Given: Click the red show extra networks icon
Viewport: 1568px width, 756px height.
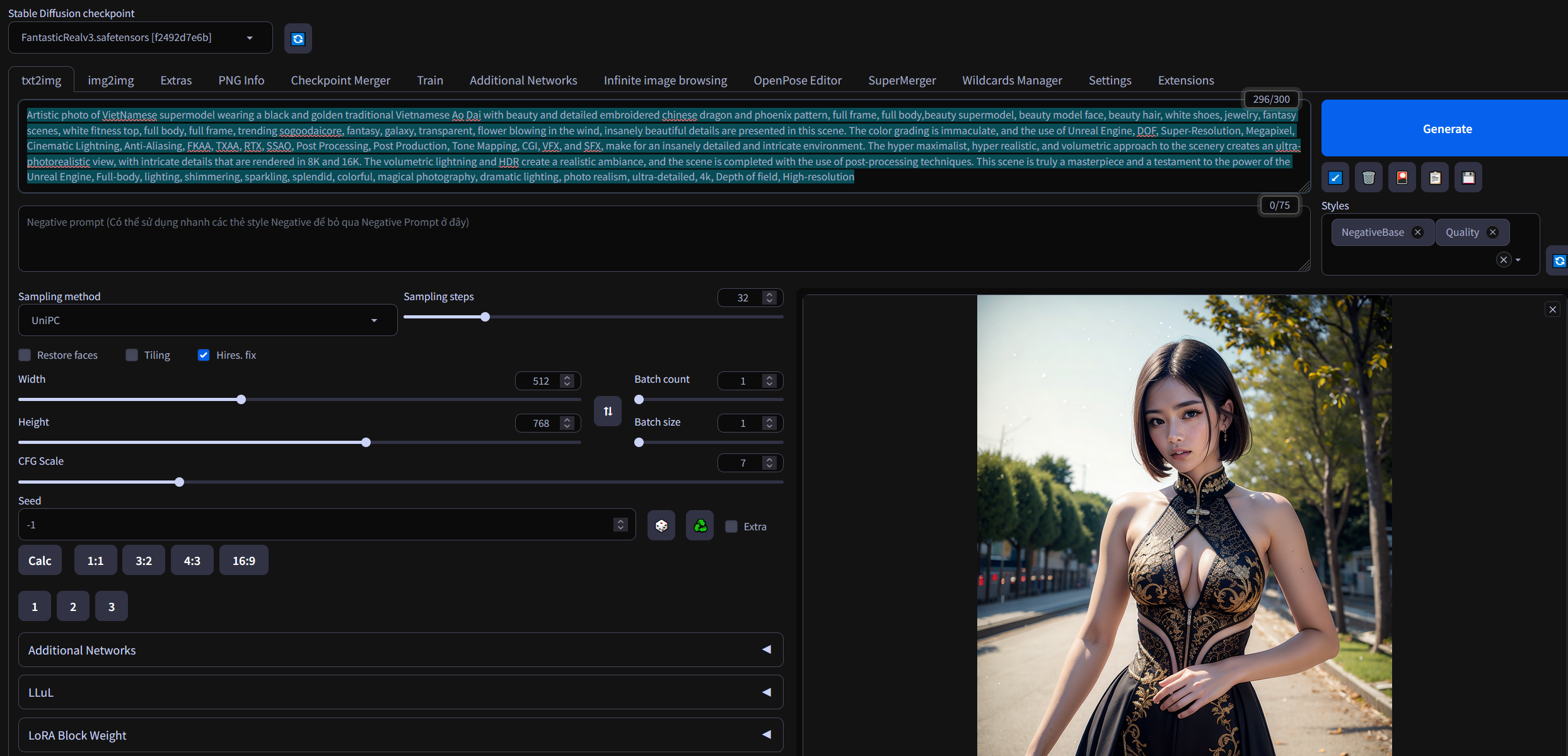Looking at the screenshot, I should 1402,178.
